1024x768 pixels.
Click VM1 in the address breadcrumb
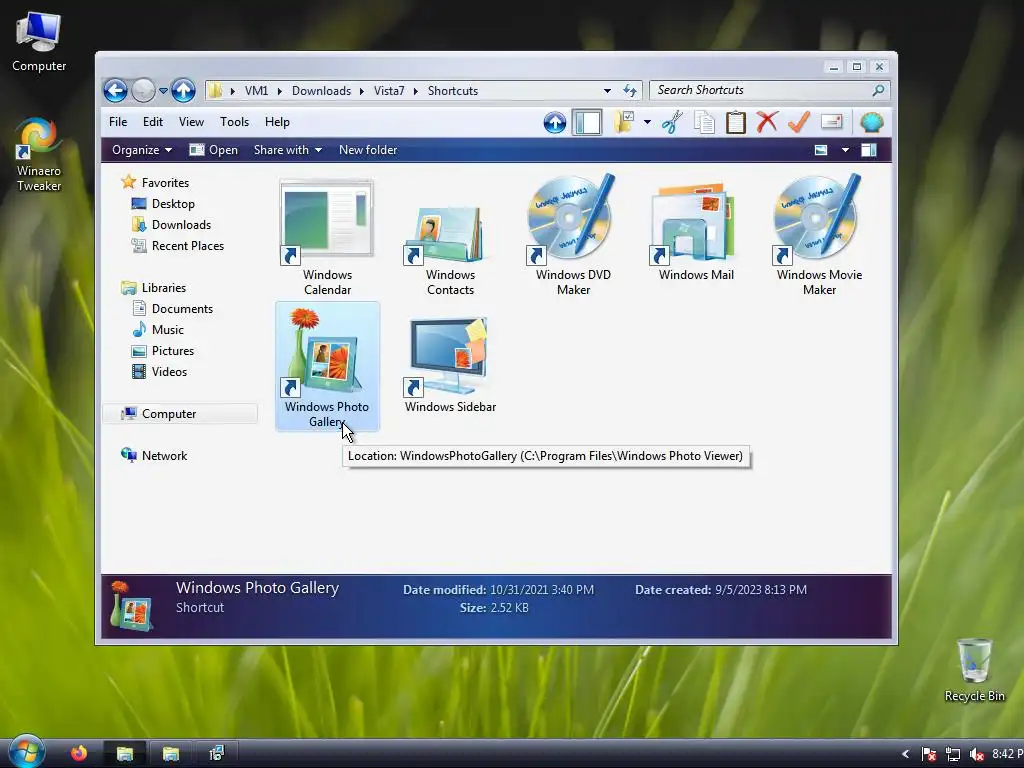(257, 91)
